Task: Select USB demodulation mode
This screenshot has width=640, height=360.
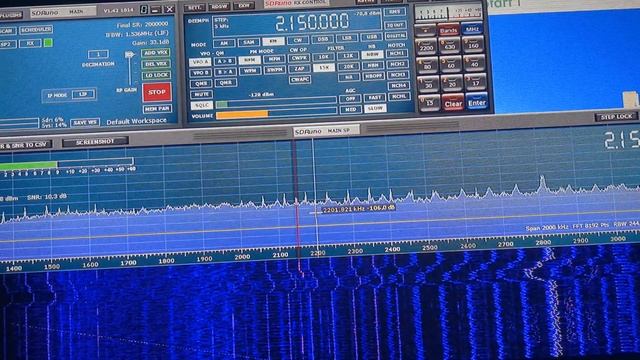Action: pyautogui.click(x=371, y=37)
